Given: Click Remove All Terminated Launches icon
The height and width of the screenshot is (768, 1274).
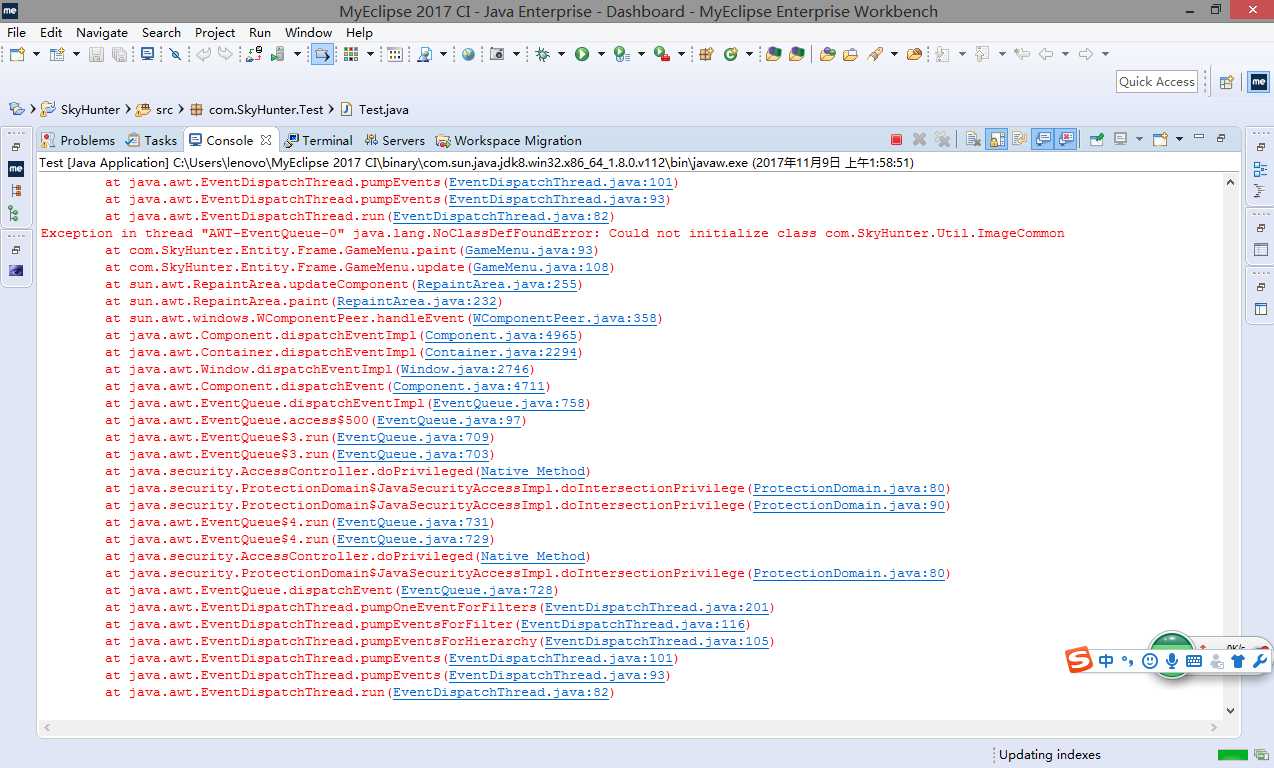Looking at the screenshot, I should 942,140.
